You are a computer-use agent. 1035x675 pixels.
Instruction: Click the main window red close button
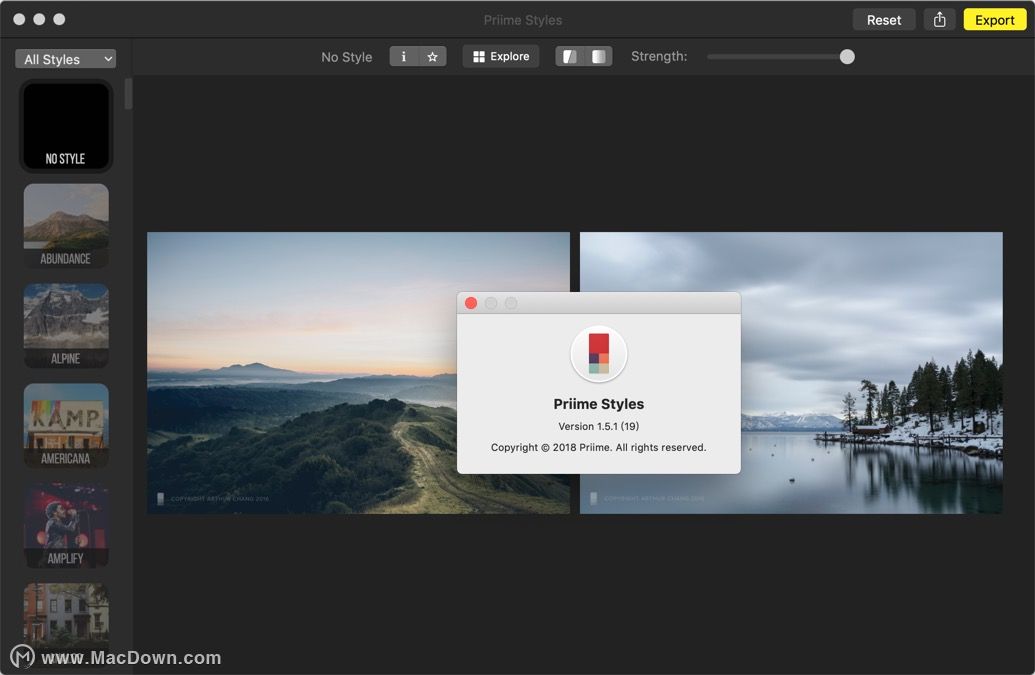pos(19,19)
